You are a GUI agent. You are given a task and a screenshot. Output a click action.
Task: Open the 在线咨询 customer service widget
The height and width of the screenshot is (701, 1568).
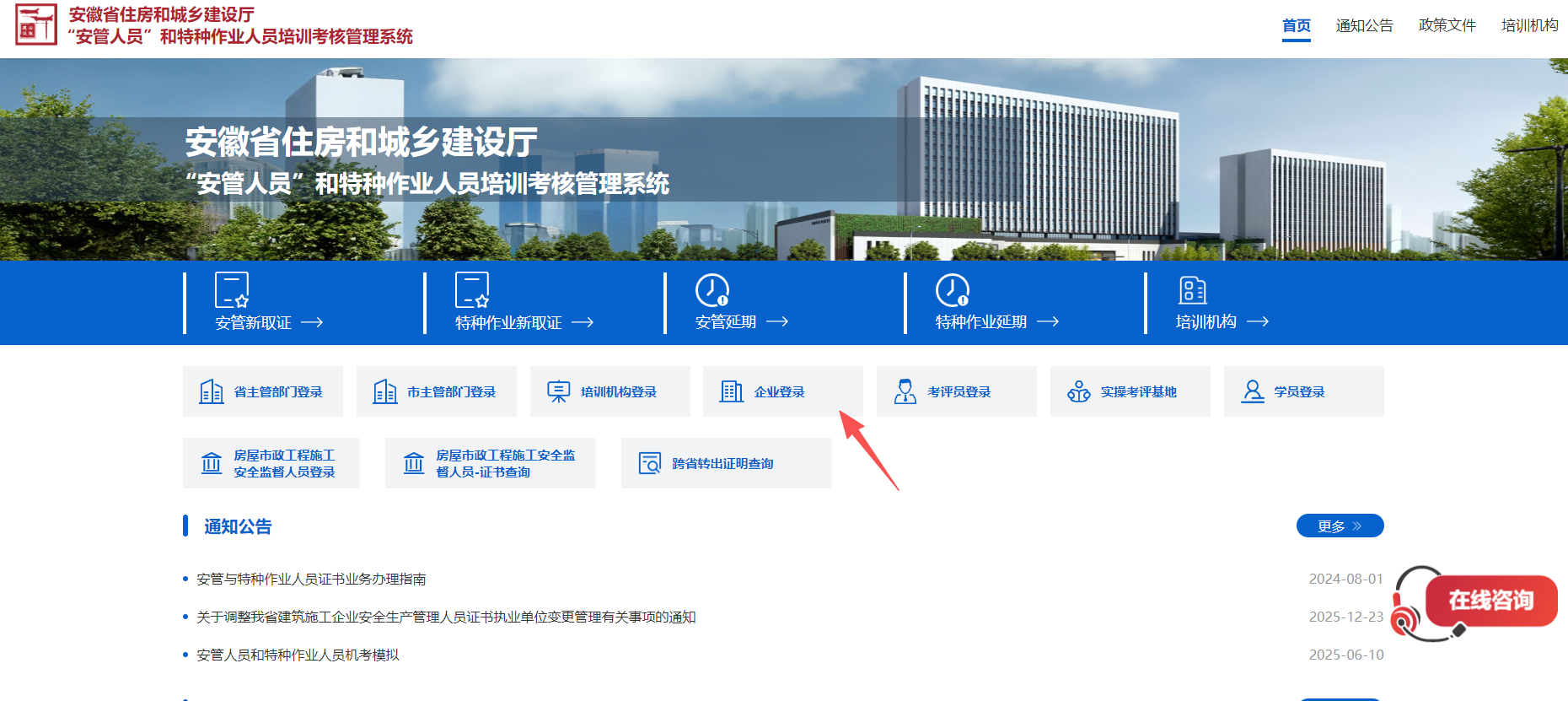point(1490,601)
